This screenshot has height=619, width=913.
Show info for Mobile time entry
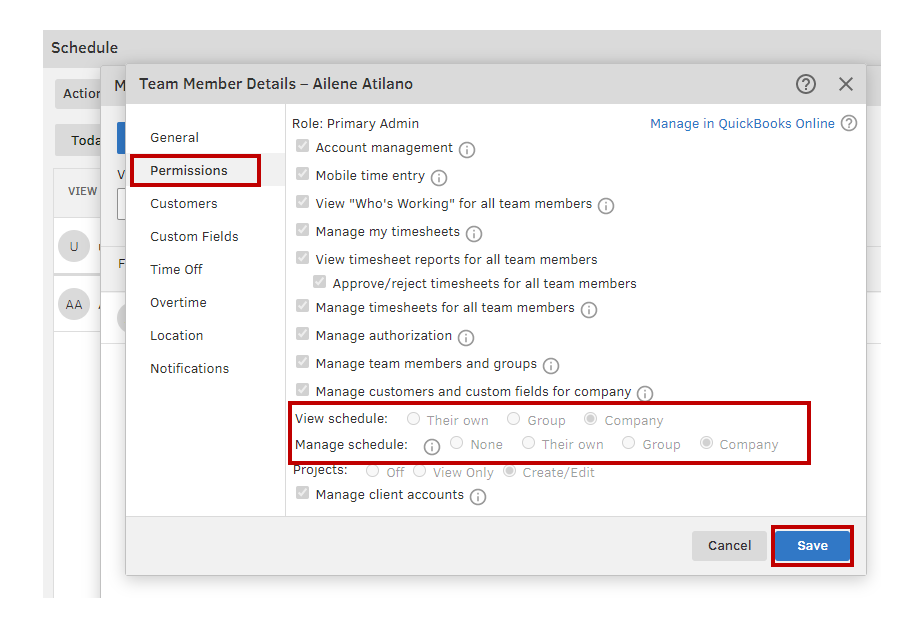(x=438, y=178)
